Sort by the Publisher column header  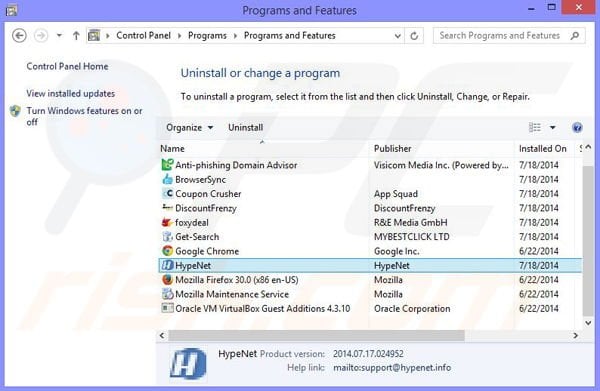tap(442, 148)
